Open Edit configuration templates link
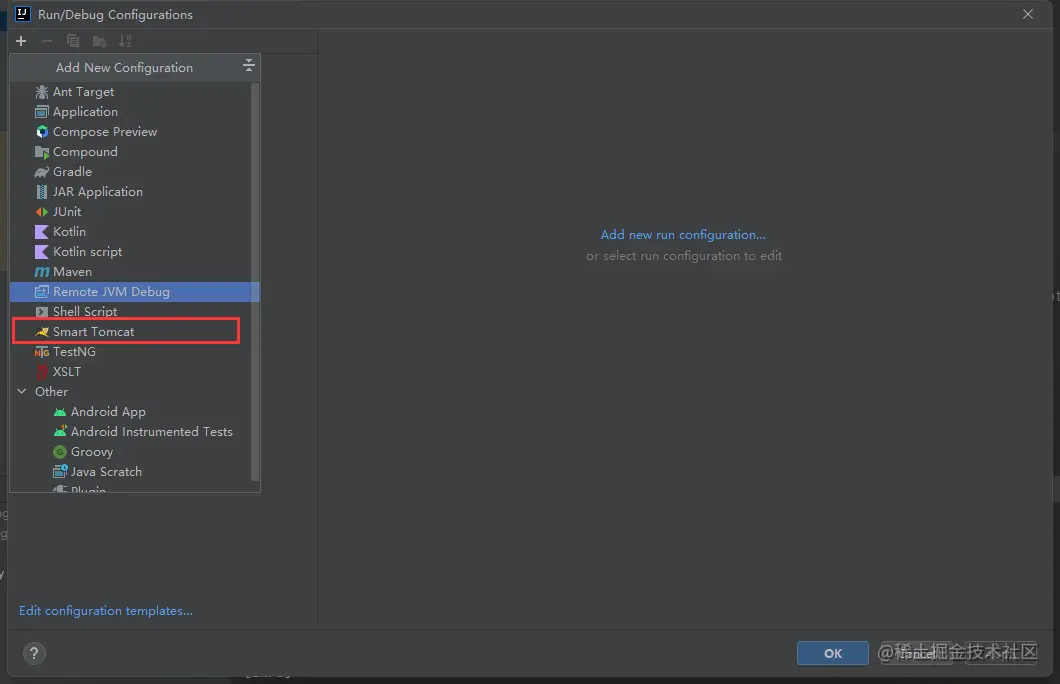The height and width of the screenshot is (684, 1060). point(105,611)
